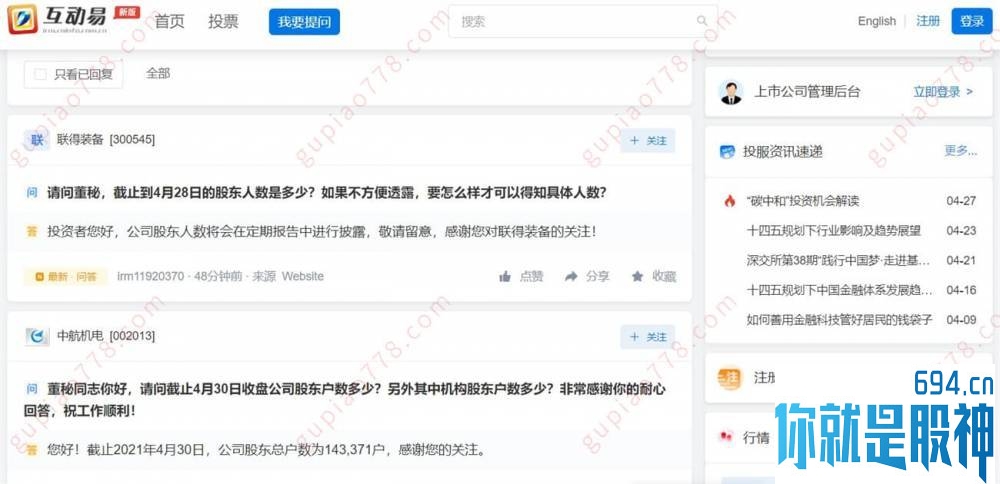The image size is (1000, 484).
Task: Favorite the 联得装备 post via star icon
Action: click(637, 276)
